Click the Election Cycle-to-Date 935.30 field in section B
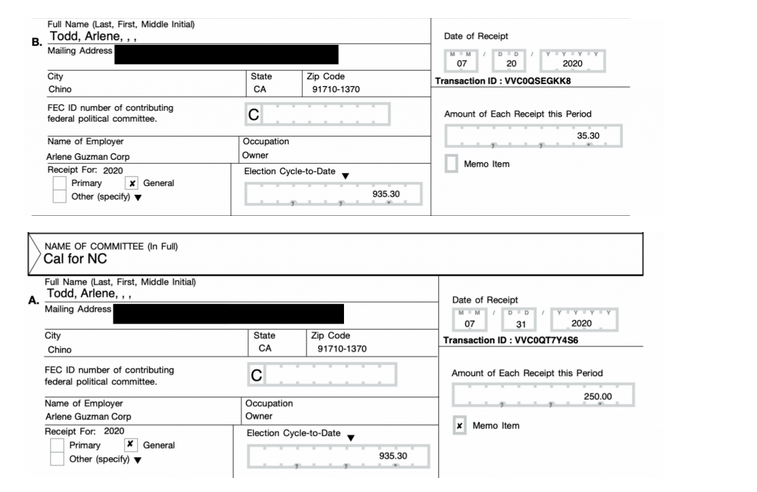Screen dimensions: 757x492 (x=333, y=194)
